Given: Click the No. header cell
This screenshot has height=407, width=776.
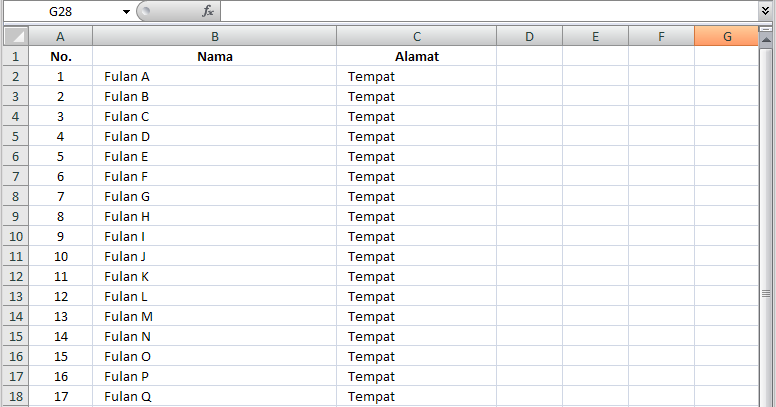Looking at the screenshot, I should click(61, 56).
